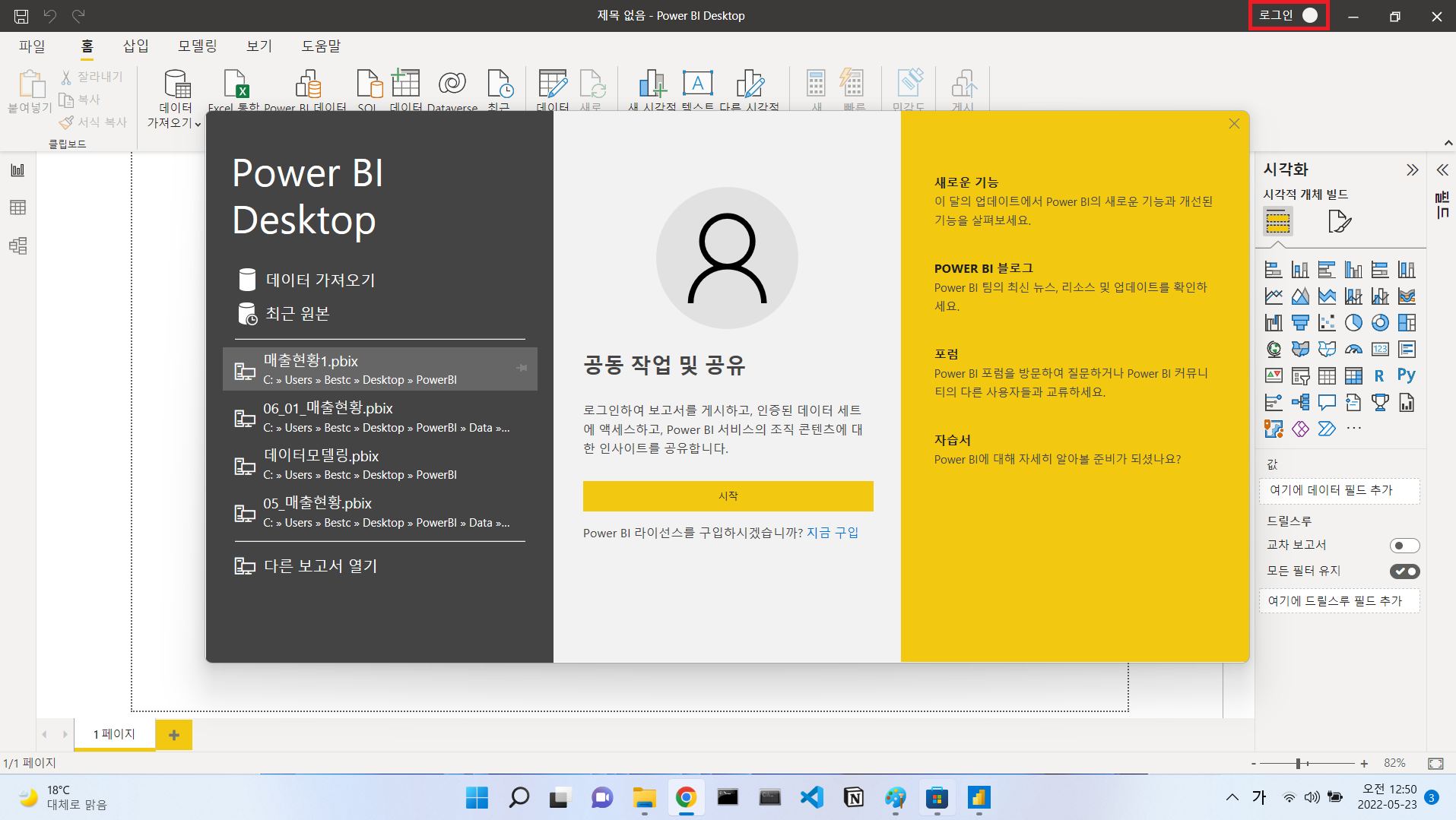Select the Power Automate visual

1327,429
